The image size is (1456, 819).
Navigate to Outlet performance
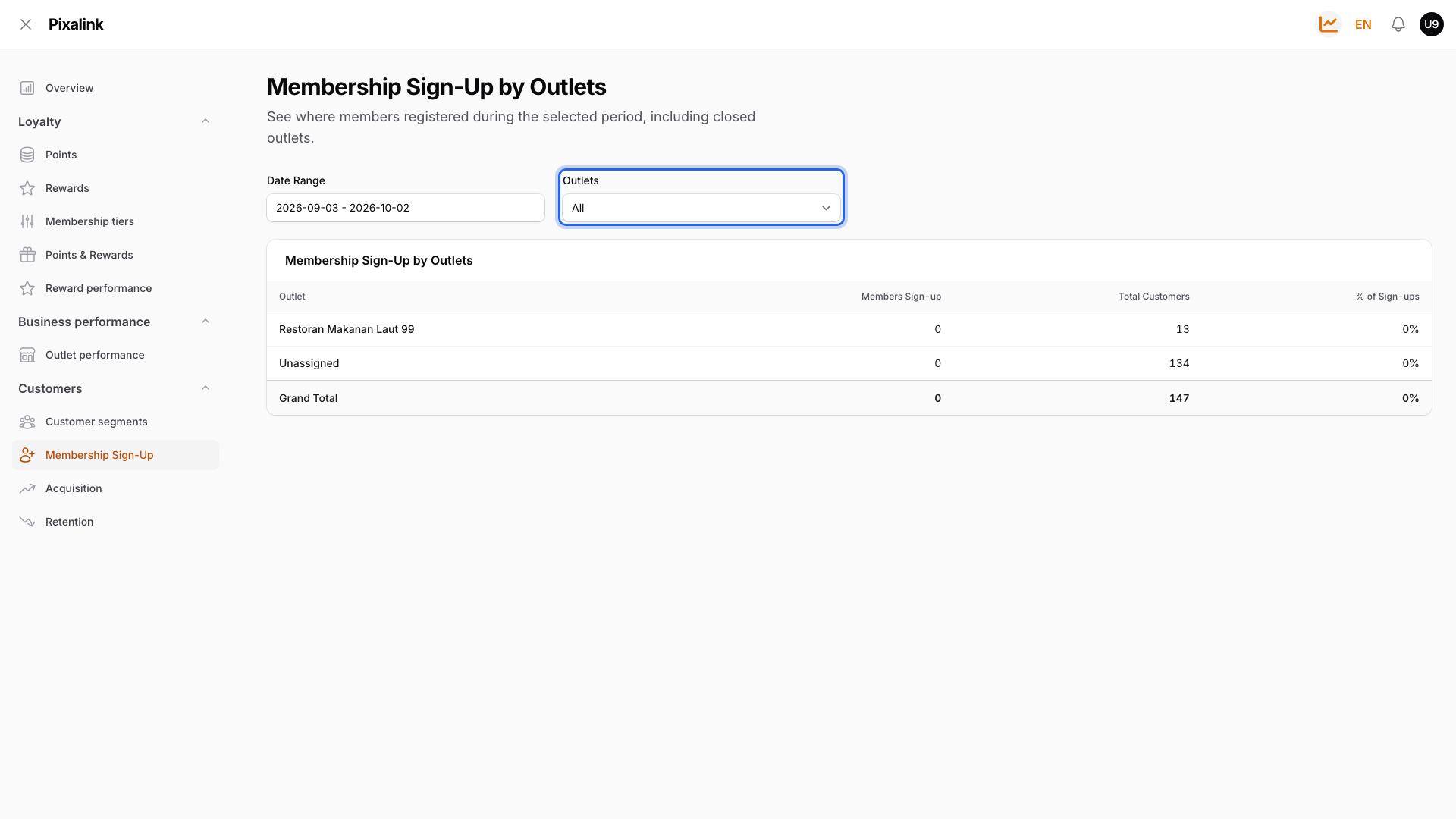[x=115, y=355]
